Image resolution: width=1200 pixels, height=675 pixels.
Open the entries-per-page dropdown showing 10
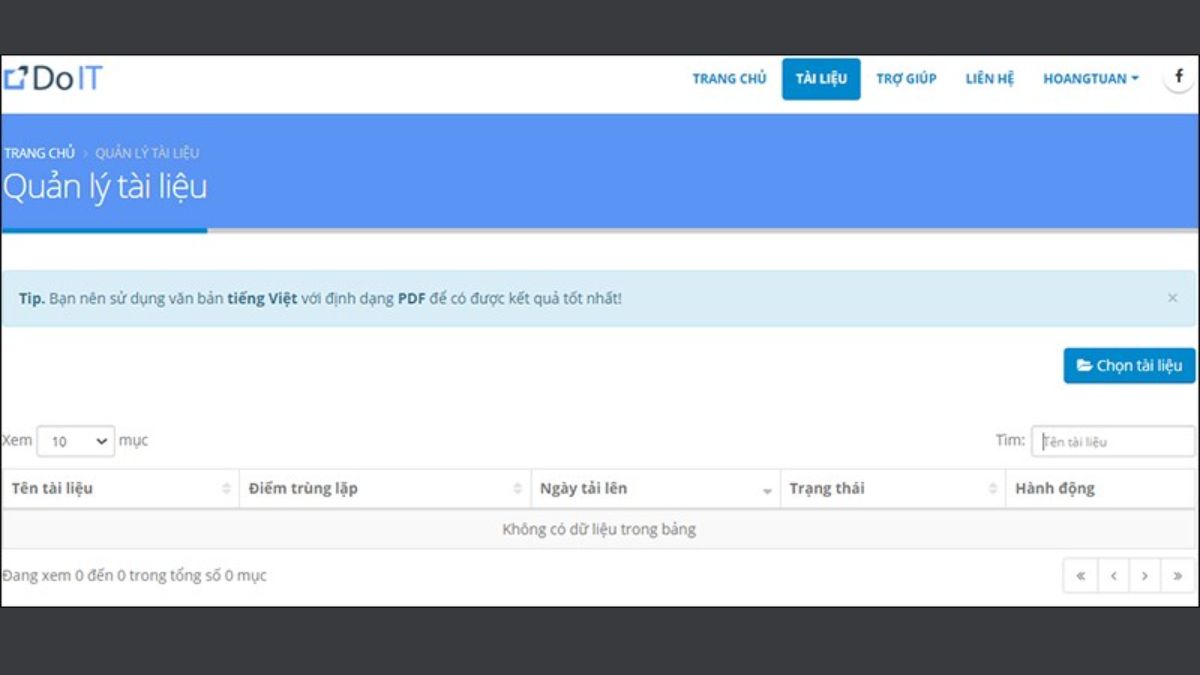pos(75,440)
